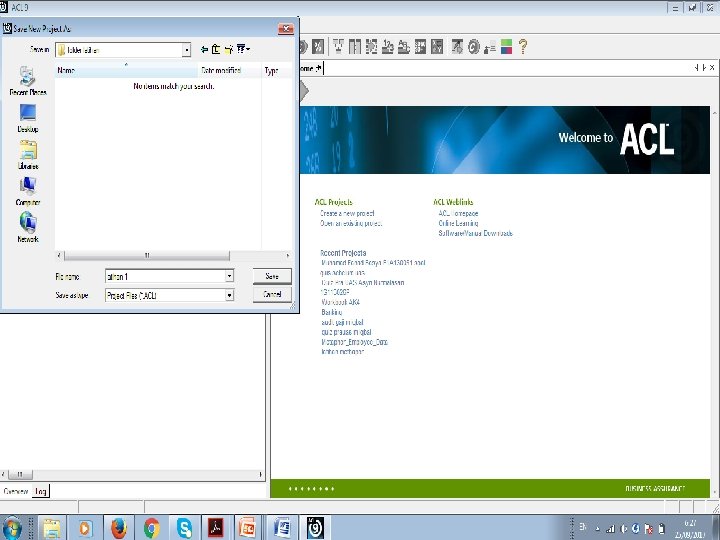This screenshot has height=540, width=720.
Task: Open Skype from the taskbar
Action: pos(184,528)
